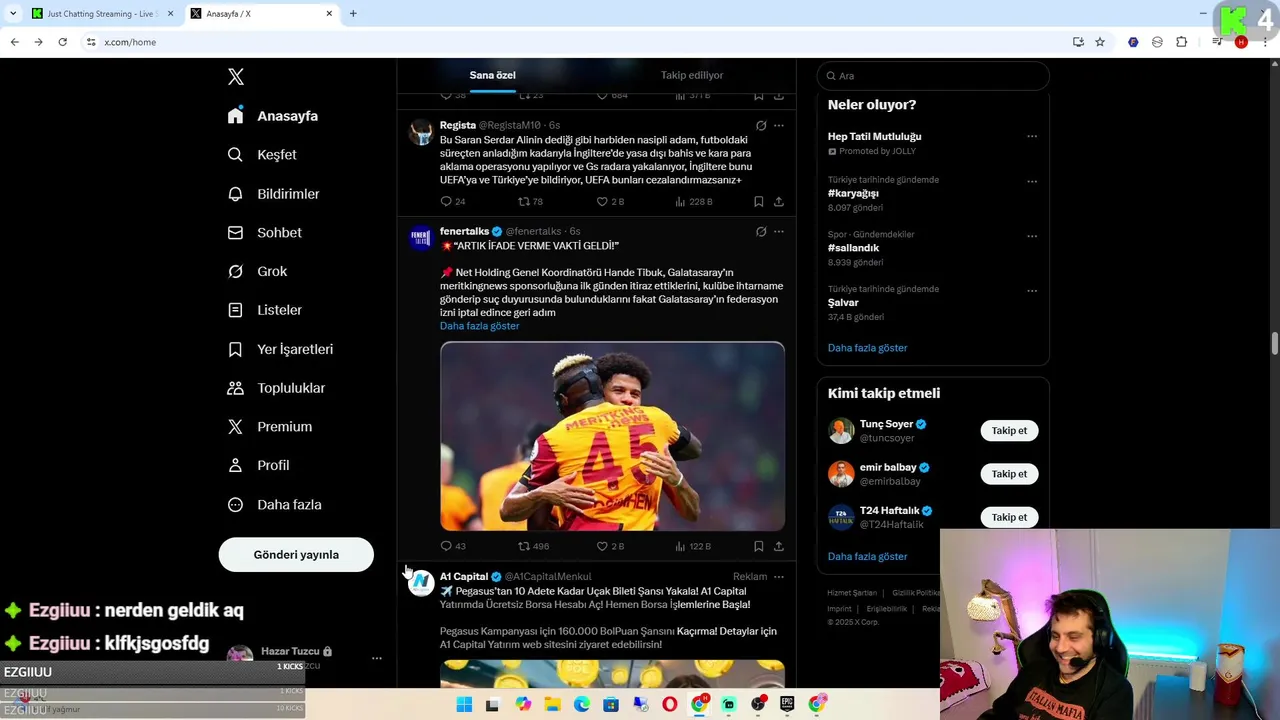The width and height of the screenshot is (1280, 720).
Task: Open the Windows Start menu
Action: click(x=464, y=705)
